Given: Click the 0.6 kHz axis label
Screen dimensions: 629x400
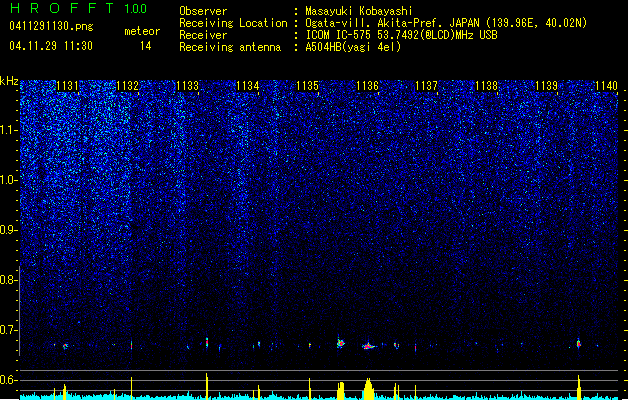Looking at the screenshot, I should point(9,380).
